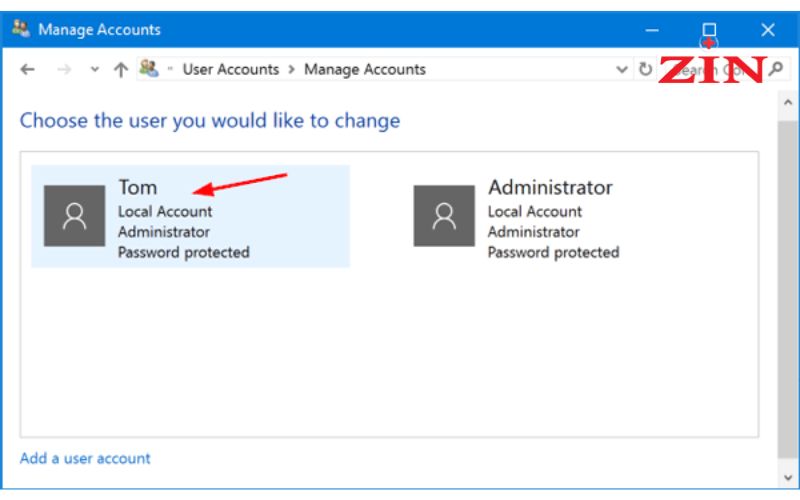The height and width of the screenshot is (500, 800).
Task: Go up one level with up arrow
Action: 121,69
